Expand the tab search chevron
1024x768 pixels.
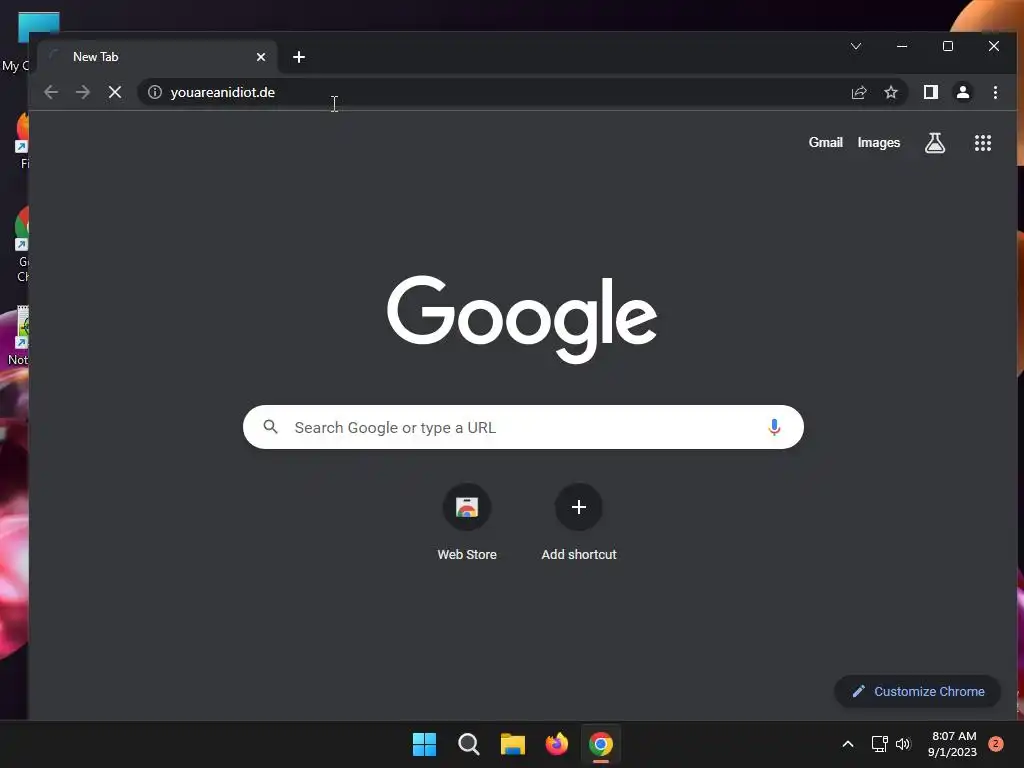tap(856, 46)
